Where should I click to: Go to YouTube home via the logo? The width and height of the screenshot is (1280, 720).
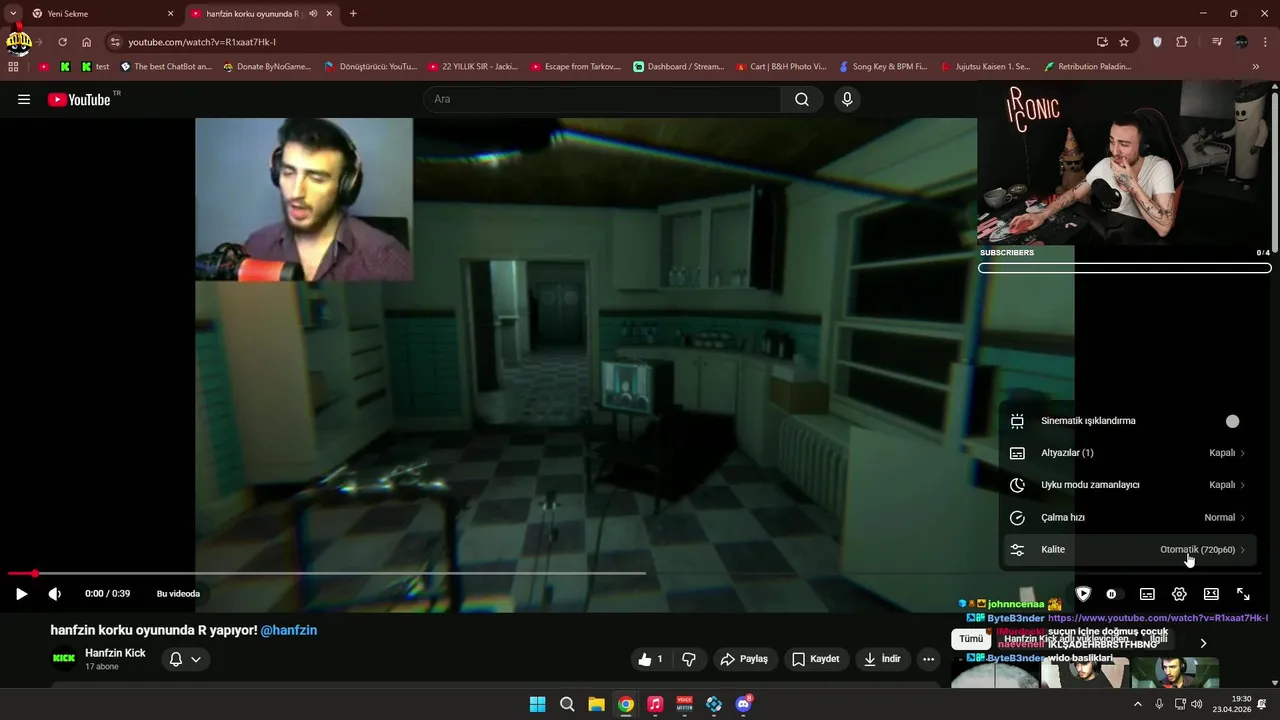(x=79, y=99)
